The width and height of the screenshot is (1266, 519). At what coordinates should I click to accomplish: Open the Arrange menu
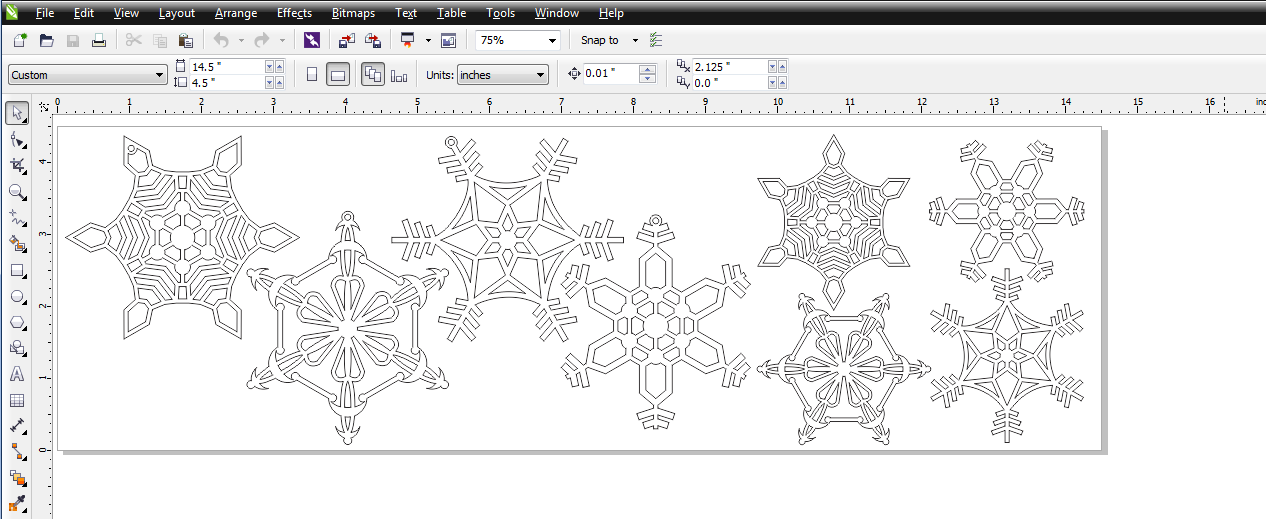(x=236, y=13)
